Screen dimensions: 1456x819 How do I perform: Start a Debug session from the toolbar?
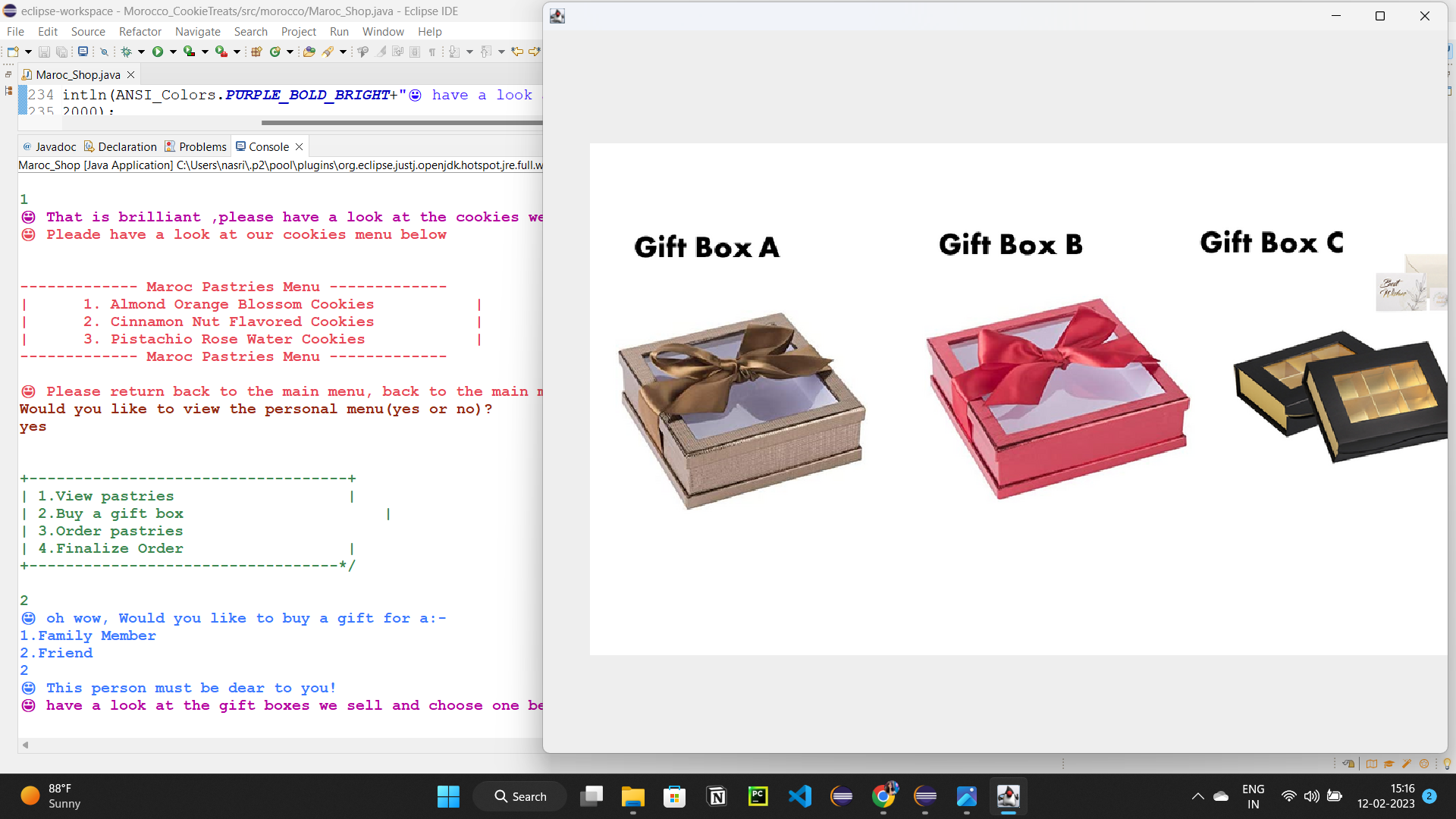point(127,52)
